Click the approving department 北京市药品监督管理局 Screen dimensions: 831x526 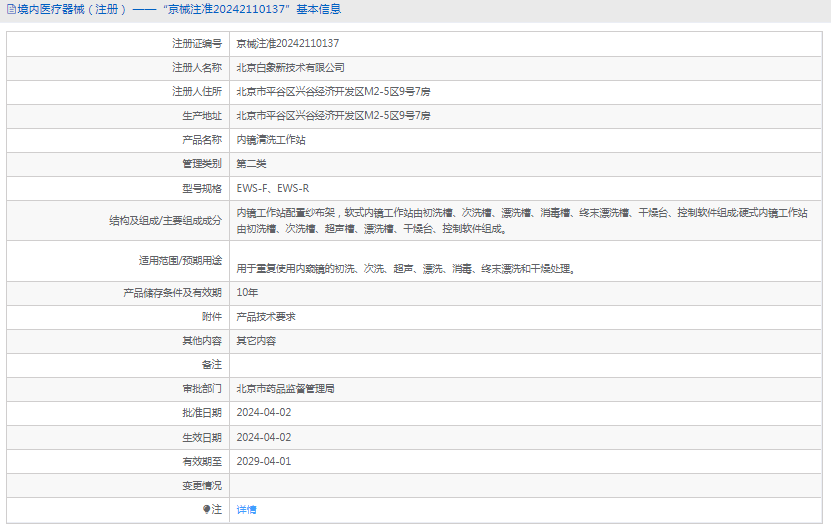click(286, 389)
